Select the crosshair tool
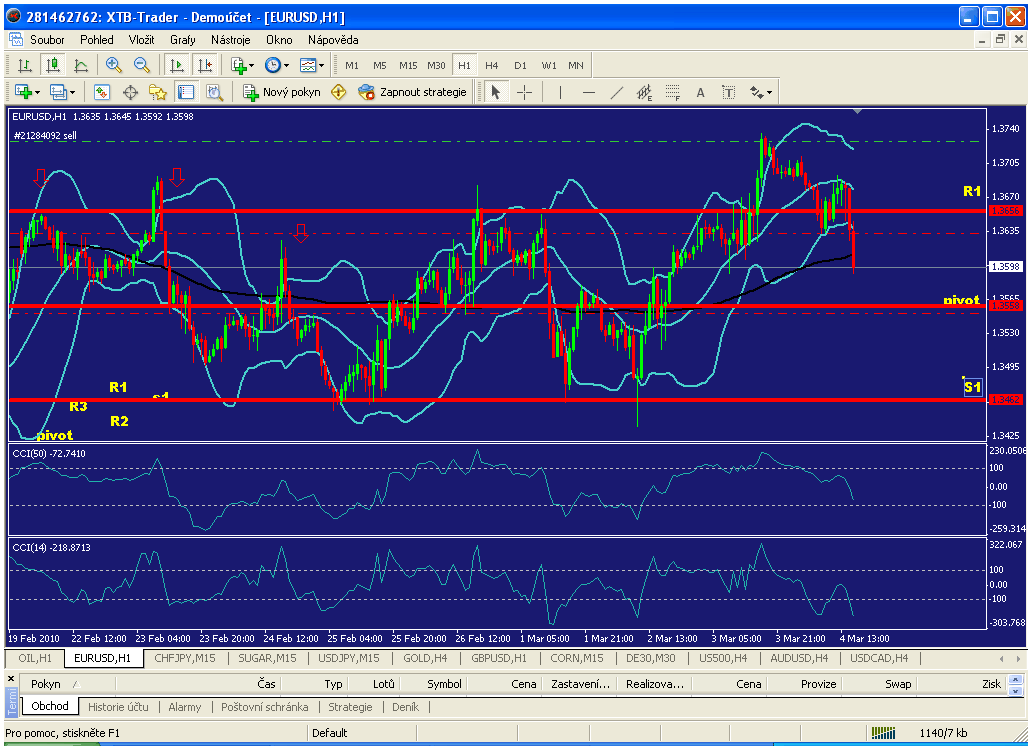Screen dimensions: 1032x746 [525, 92]
